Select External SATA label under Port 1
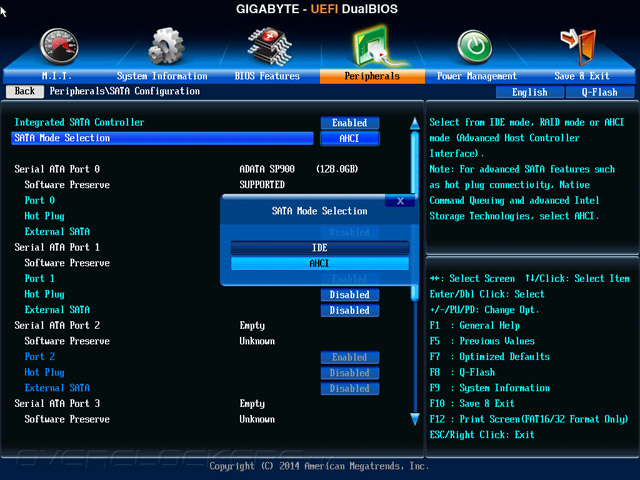This screenshot has width=640, height=480. (x=57, y=309)
